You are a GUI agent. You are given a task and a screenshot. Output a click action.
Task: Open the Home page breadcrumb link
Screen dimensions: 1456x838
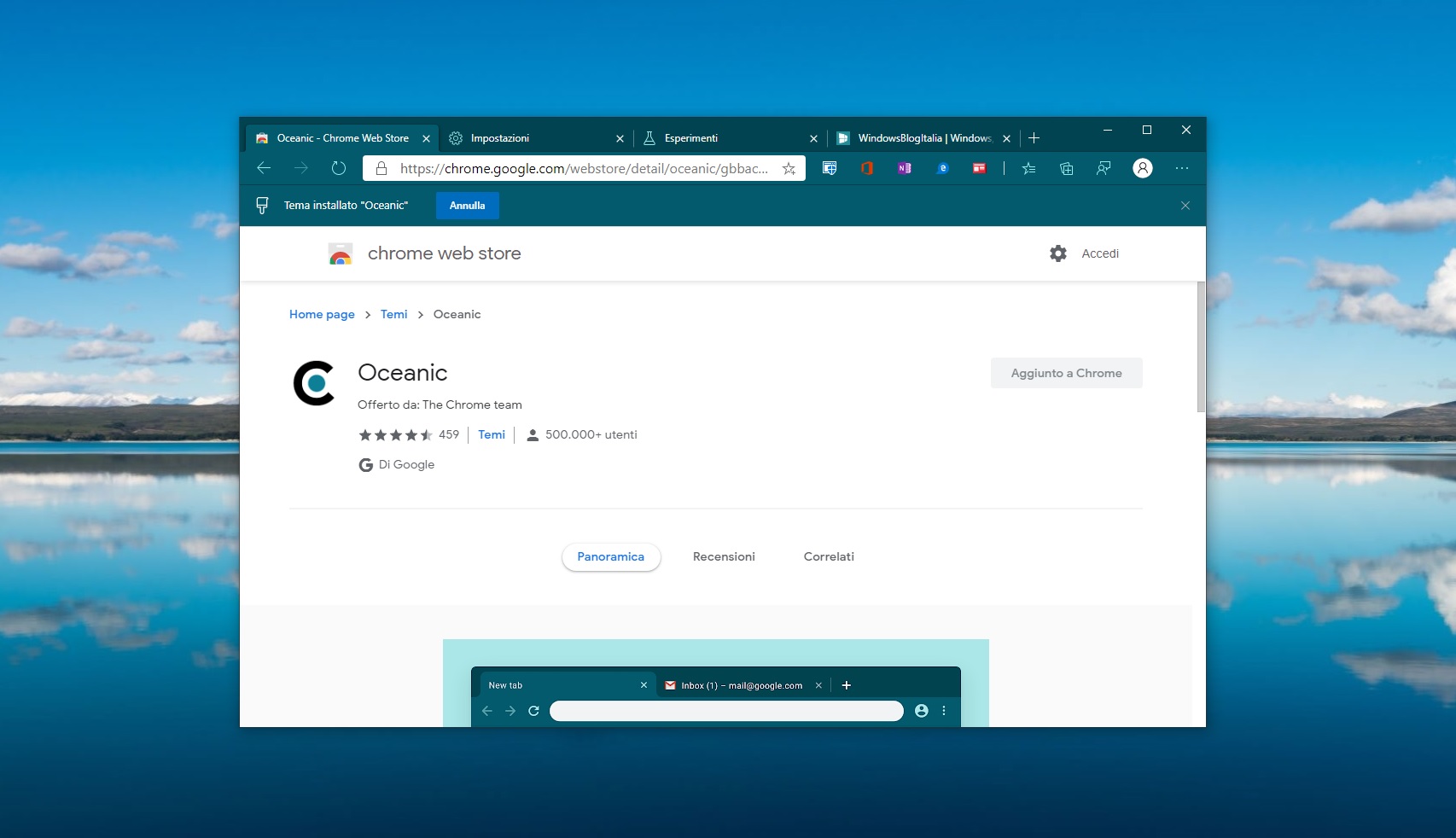(x=322, y=314)
